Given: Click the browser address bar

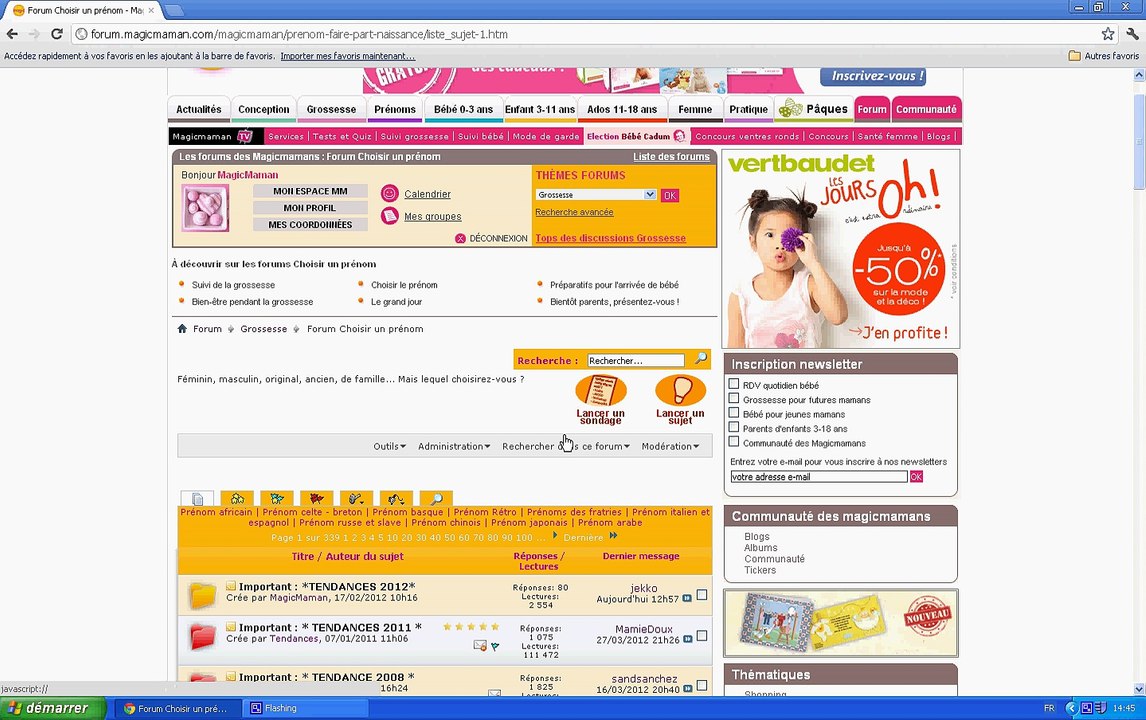Looking at the screenshot, I should tap(585, 34).
